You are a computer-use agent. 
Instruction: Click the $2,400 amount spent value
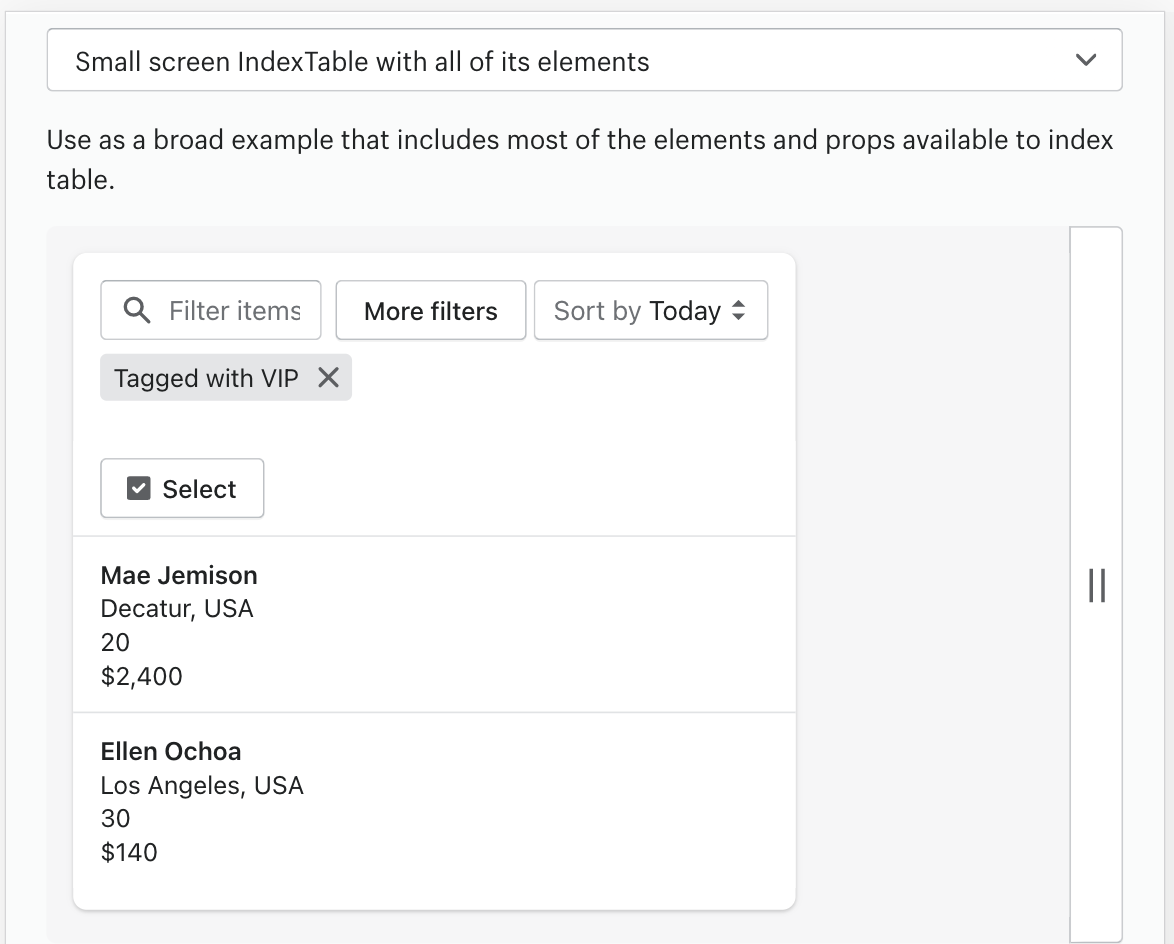point(141,676)
